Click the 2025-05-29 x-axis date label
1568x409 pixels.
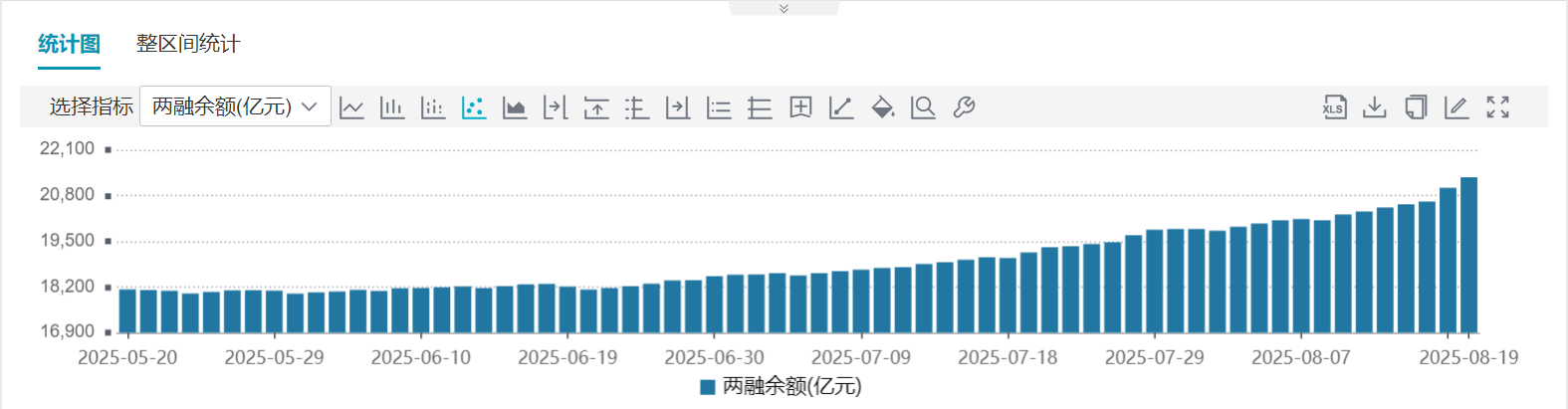(274, 357)
